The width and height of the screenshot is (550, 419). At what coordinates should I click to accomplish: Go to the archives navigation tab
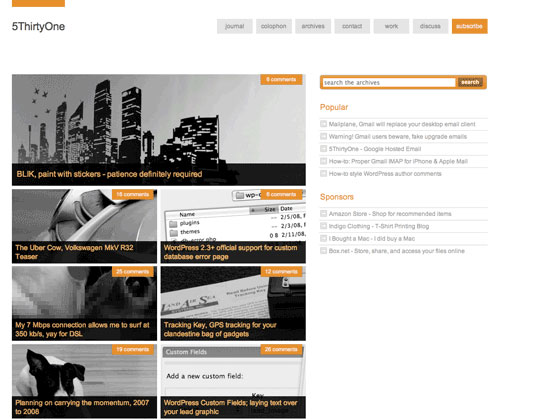(x=313, y=26)
